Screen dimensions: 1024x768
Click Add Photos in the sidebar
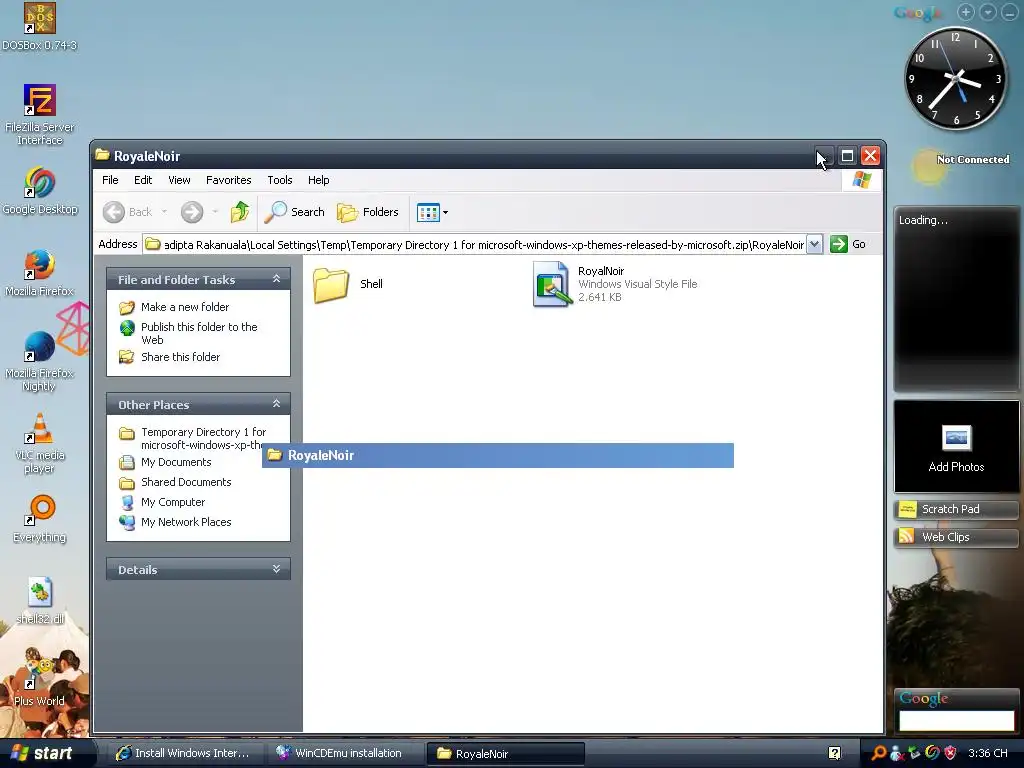956,446
